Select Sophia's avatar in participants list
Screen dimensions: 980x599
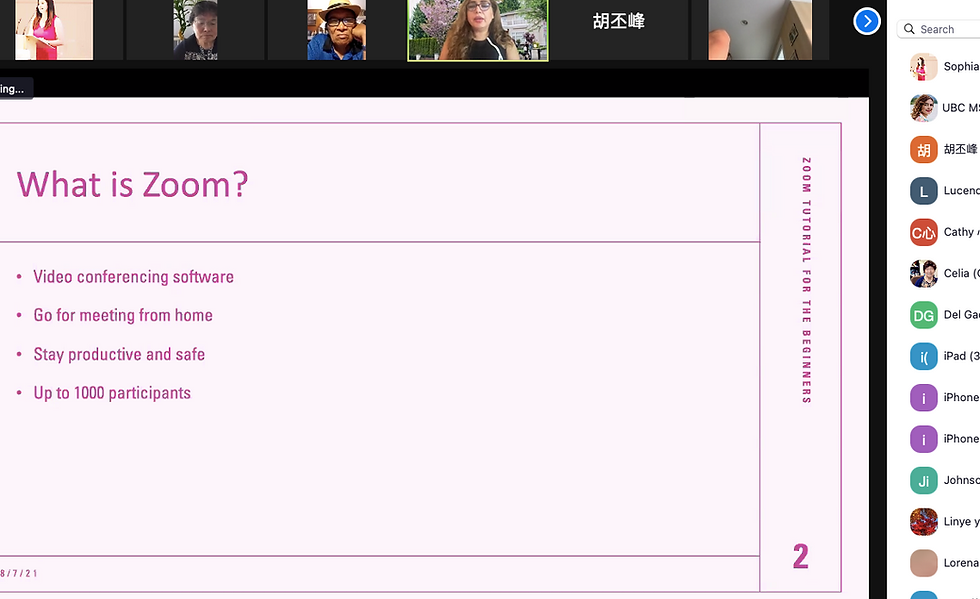pos(923,67)
